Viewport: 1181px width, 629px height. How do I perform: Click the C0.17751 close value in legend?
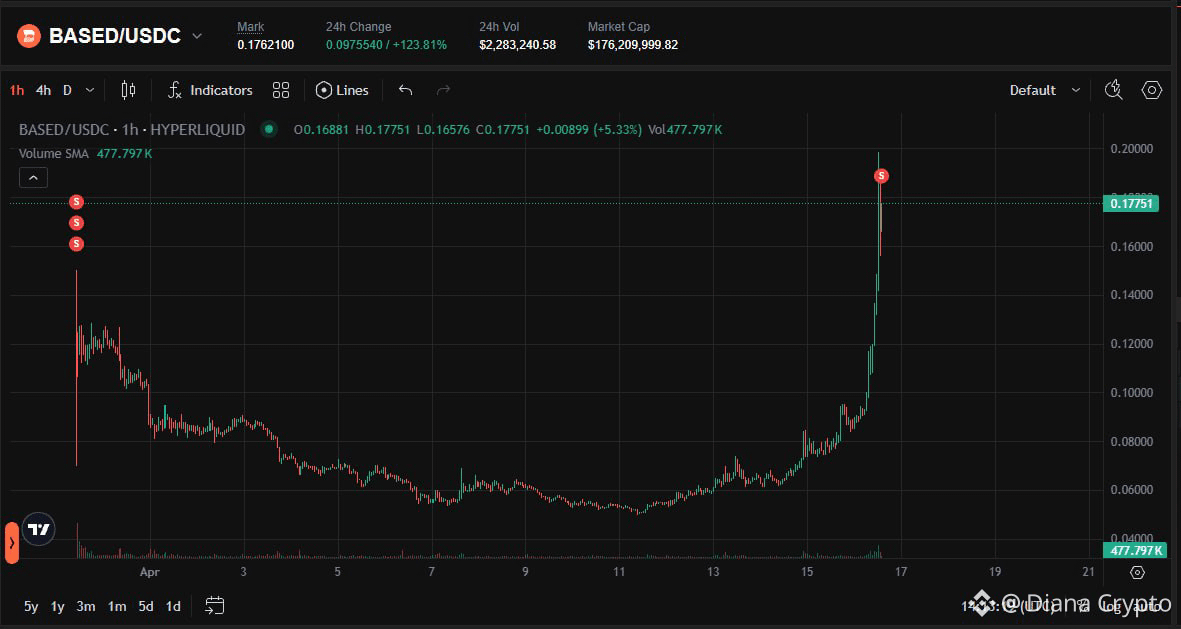[502, 130]
